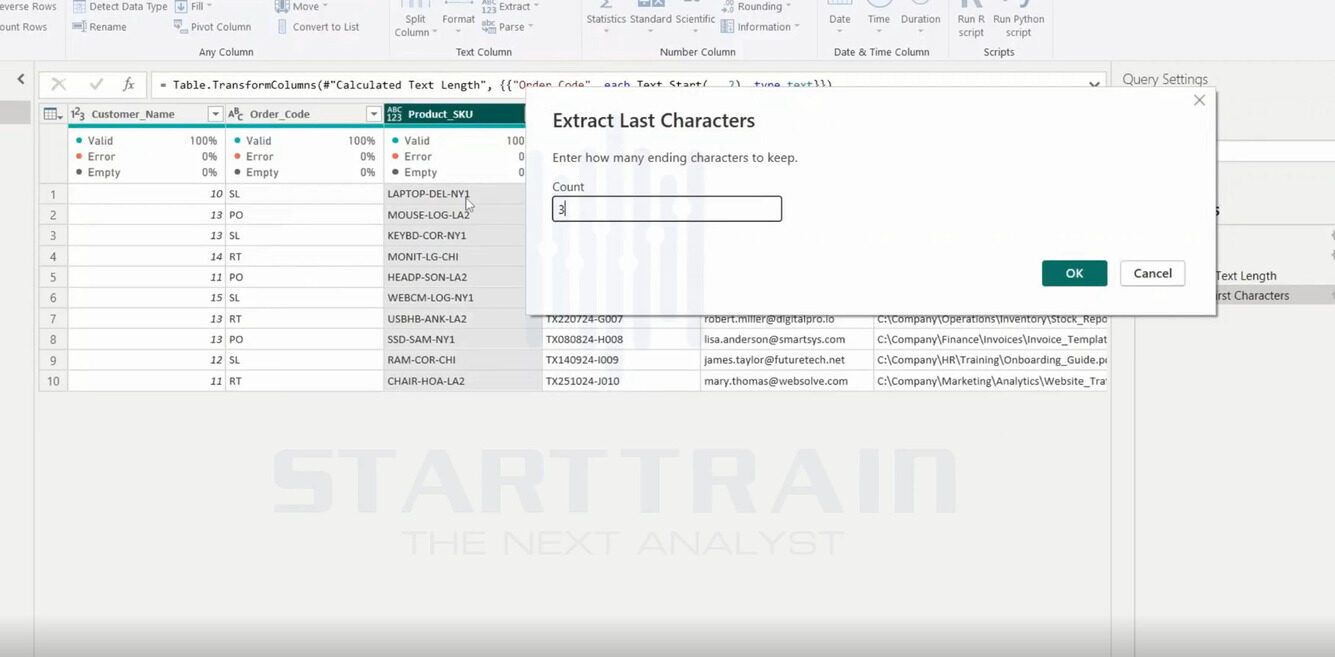Click the fx function icon

click(x=129, y=85)
